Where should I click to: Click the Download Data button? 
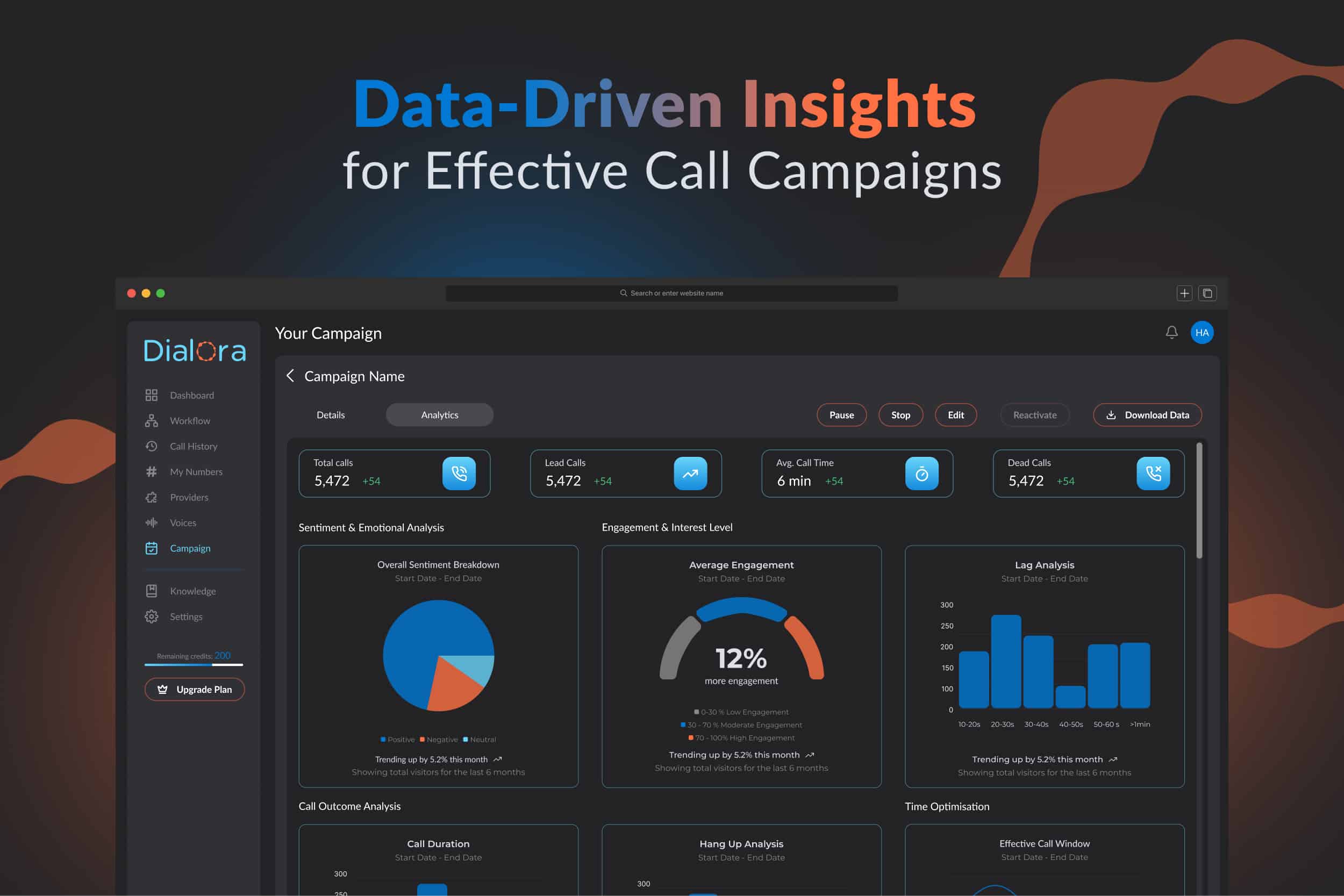[1147, 415]
